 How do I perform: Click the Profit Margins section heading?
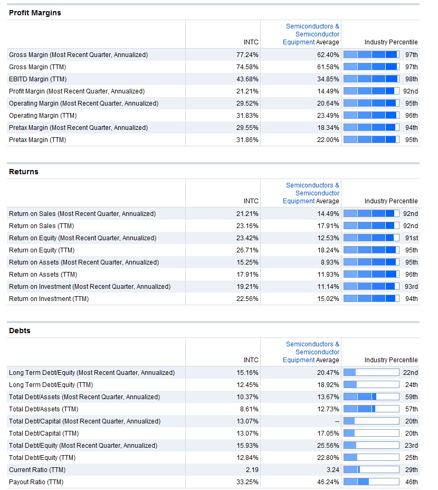(35, 13)
